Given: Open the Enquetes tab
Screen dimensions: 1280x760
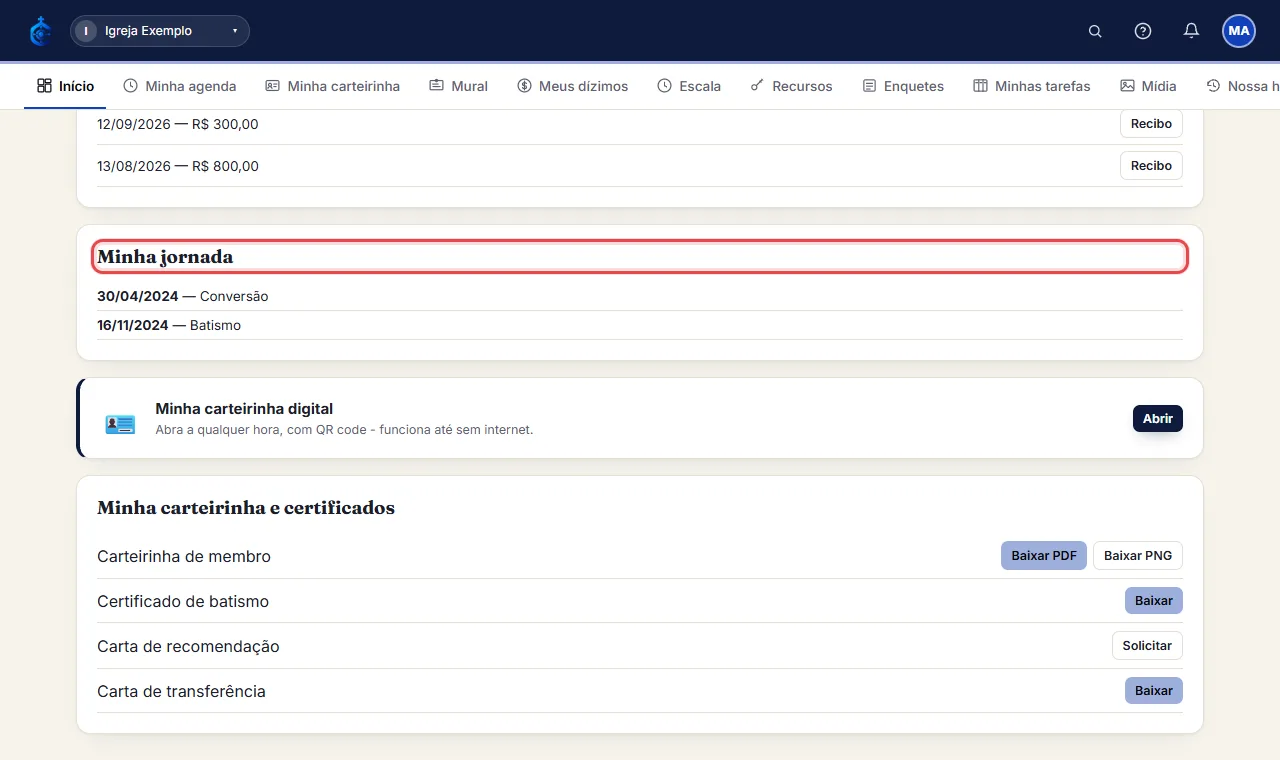Looking at the screenshot, I should [903, 86].
